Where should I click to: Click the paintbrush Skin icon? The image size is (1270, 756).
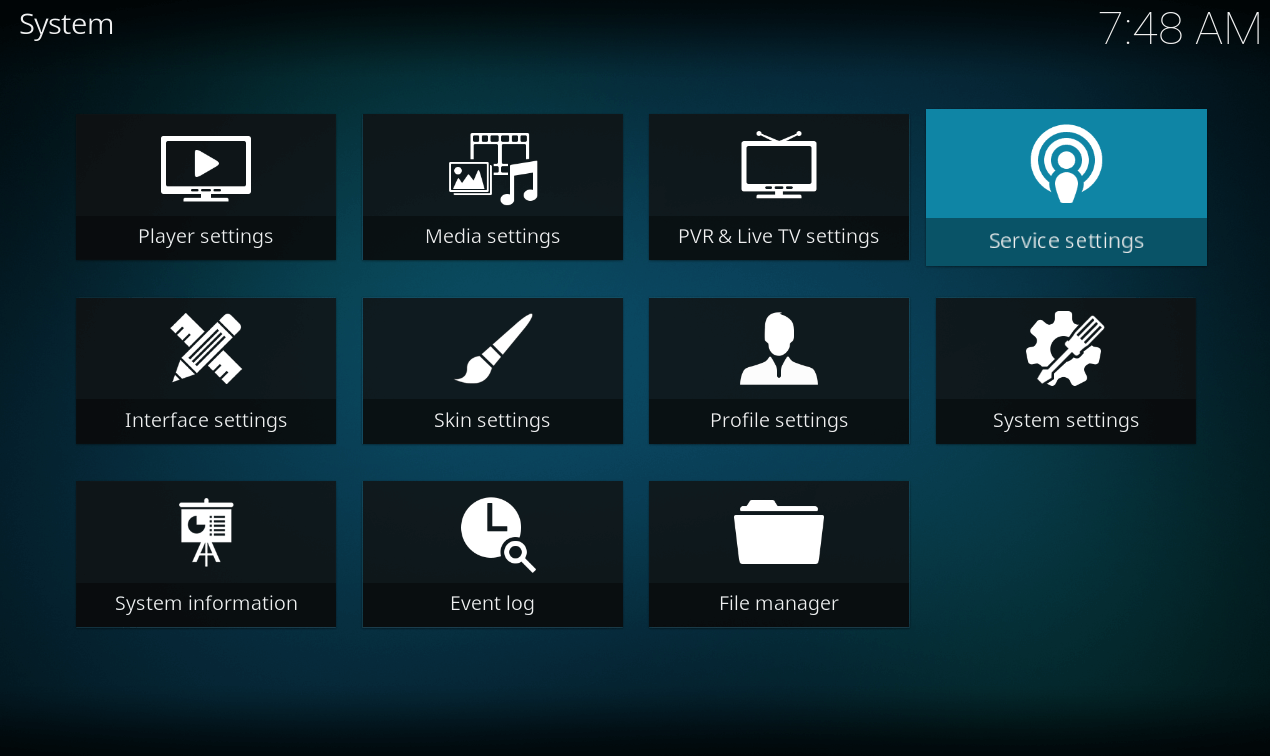(493, 349)
